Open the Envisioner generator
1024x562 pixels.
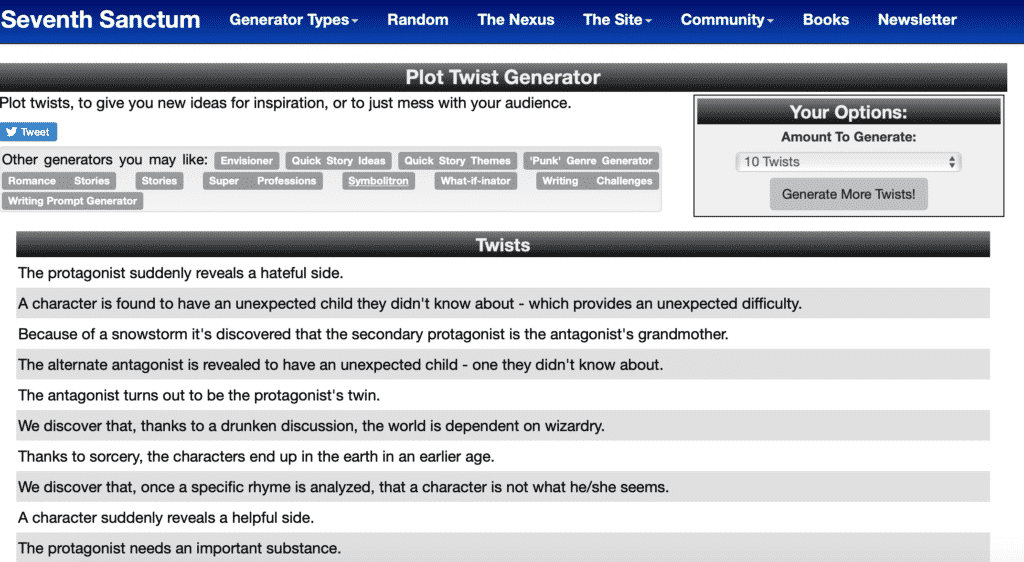click(x=246, y=161)
